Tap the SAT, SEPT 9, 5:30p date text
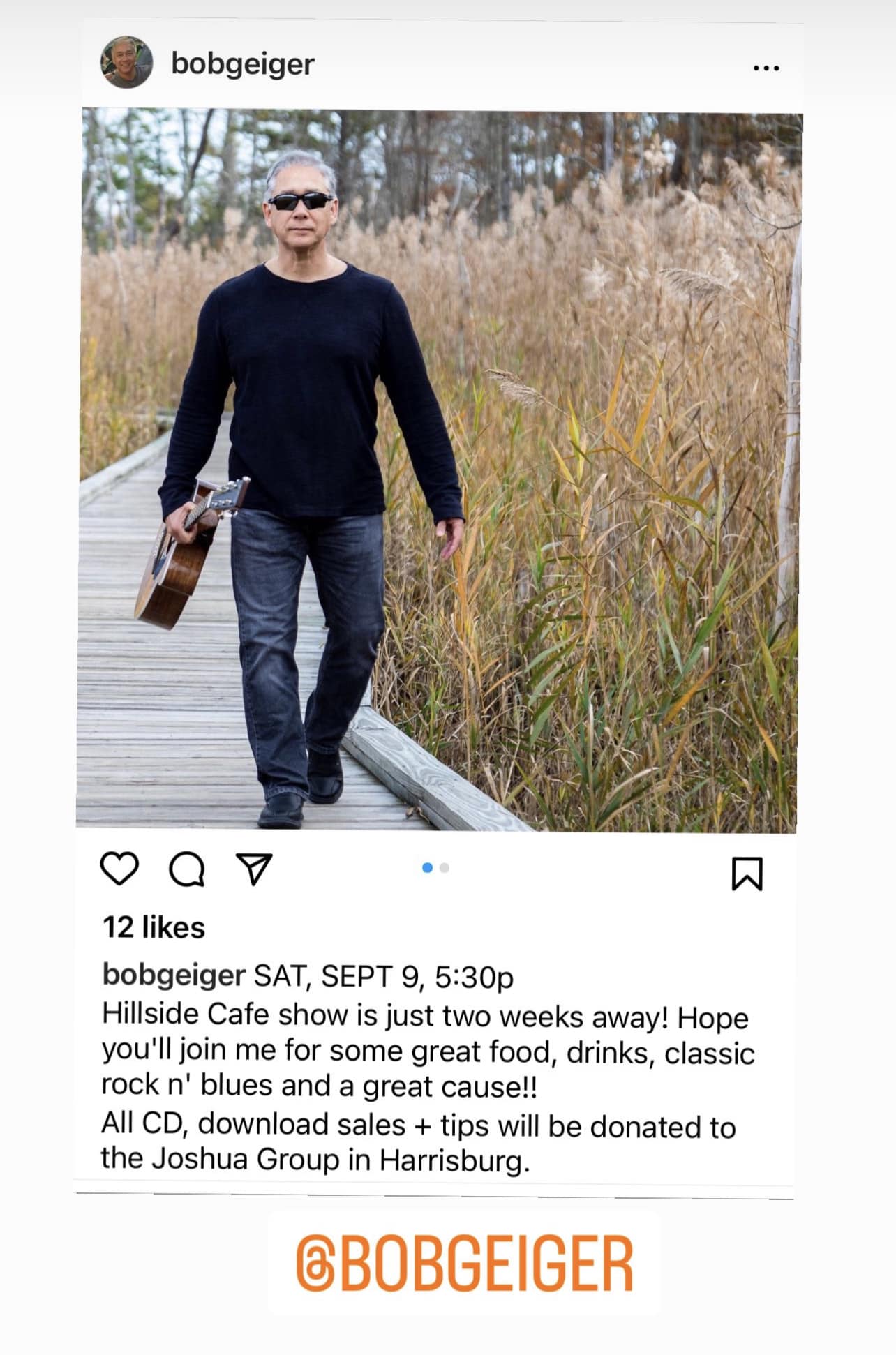This screenshot has height=1355, width=896. pos(384,976)
